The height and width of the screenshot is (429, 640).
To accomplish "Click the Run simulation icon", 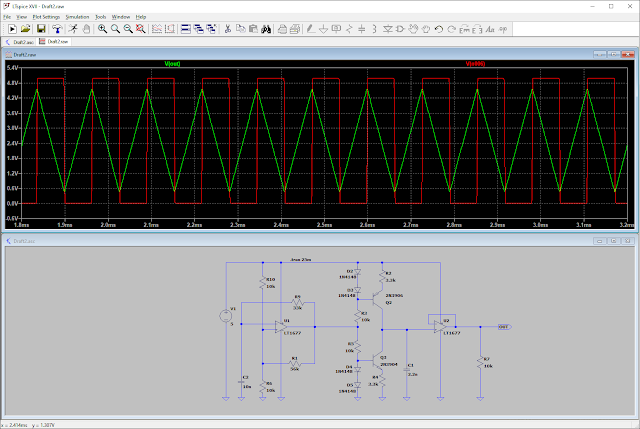I will click(x=11, y=29).
